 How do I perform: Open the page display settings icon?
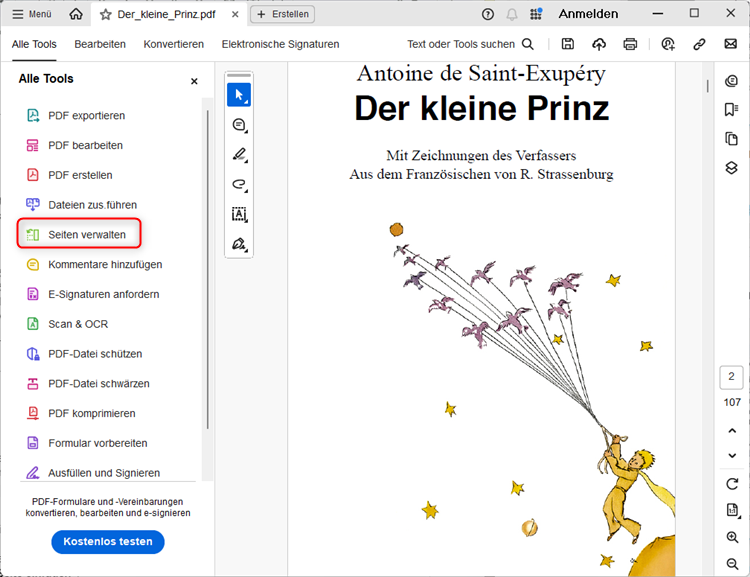coord(732,510)
